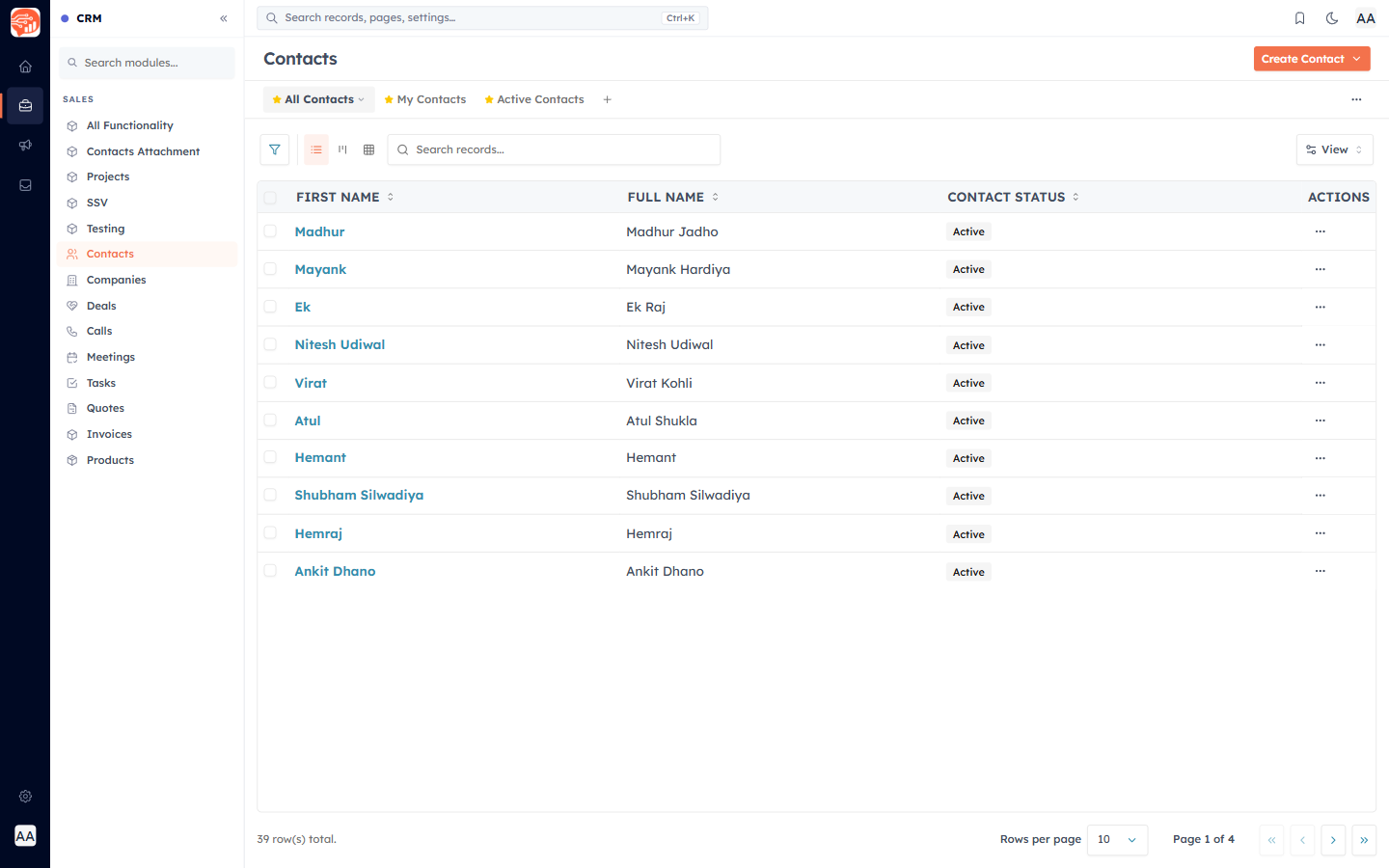The width and height of the screenshot is (1389, 868).
Task: Open the Nitesh Udiwal contact link
Action: click(340, 344)
